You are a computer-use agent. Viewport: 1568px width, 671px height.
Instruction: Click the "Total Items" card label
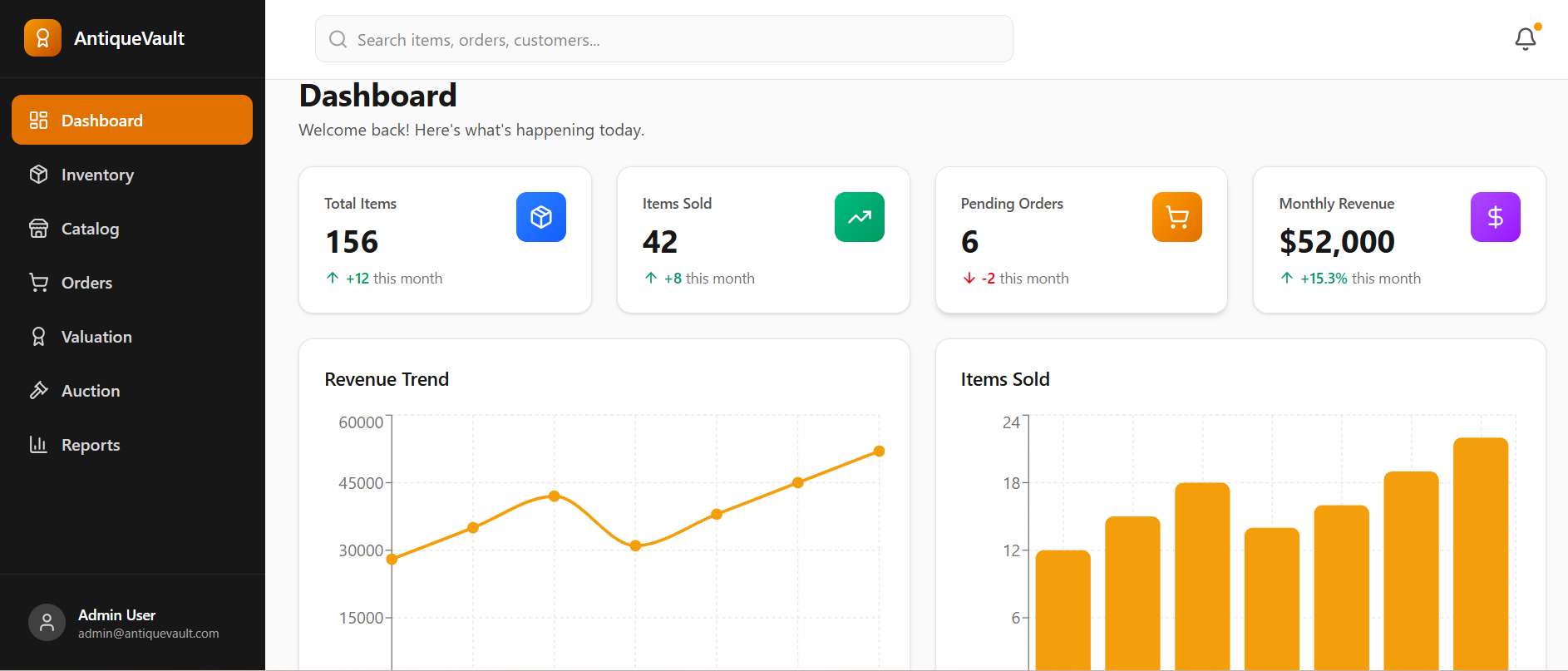(x=360, y=204)
